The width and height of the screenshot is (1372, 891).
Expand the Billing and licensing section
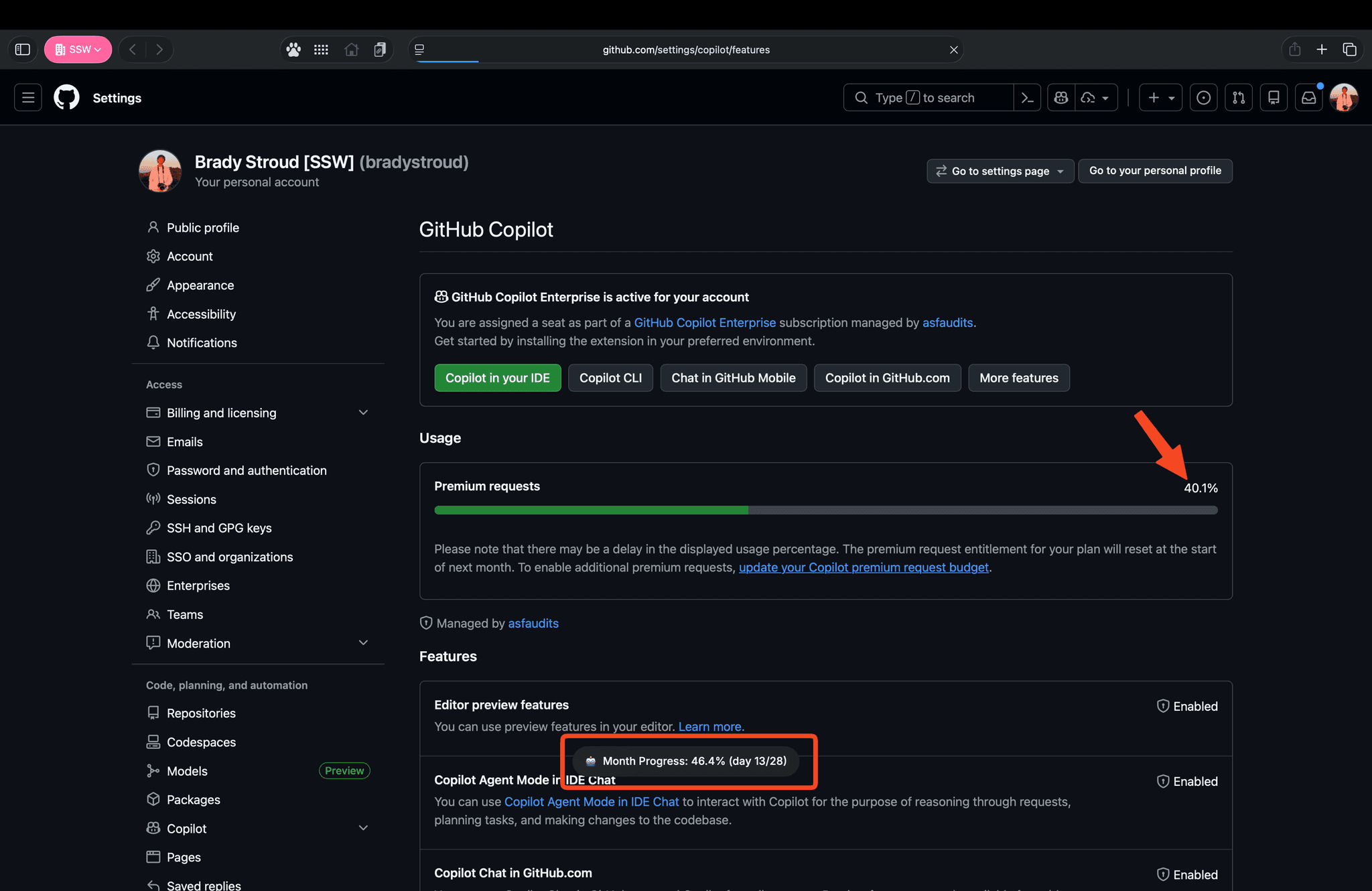[363, 412]
